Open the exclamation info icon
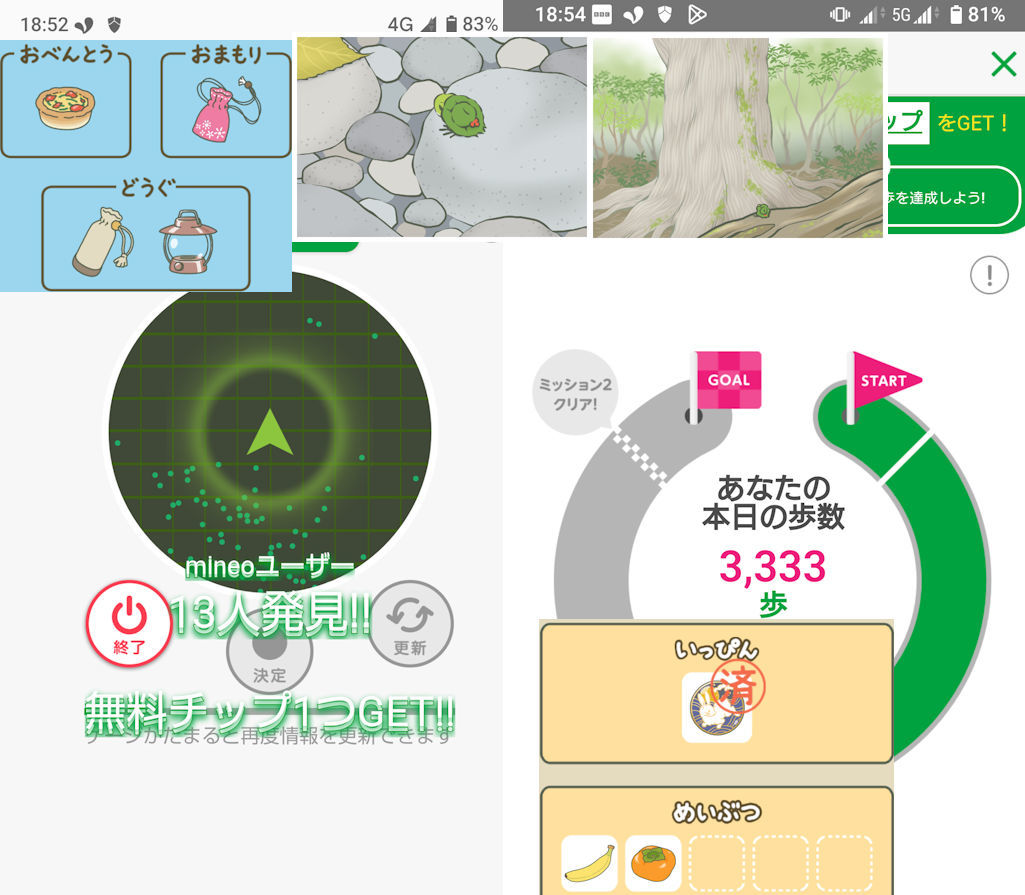 989,275
